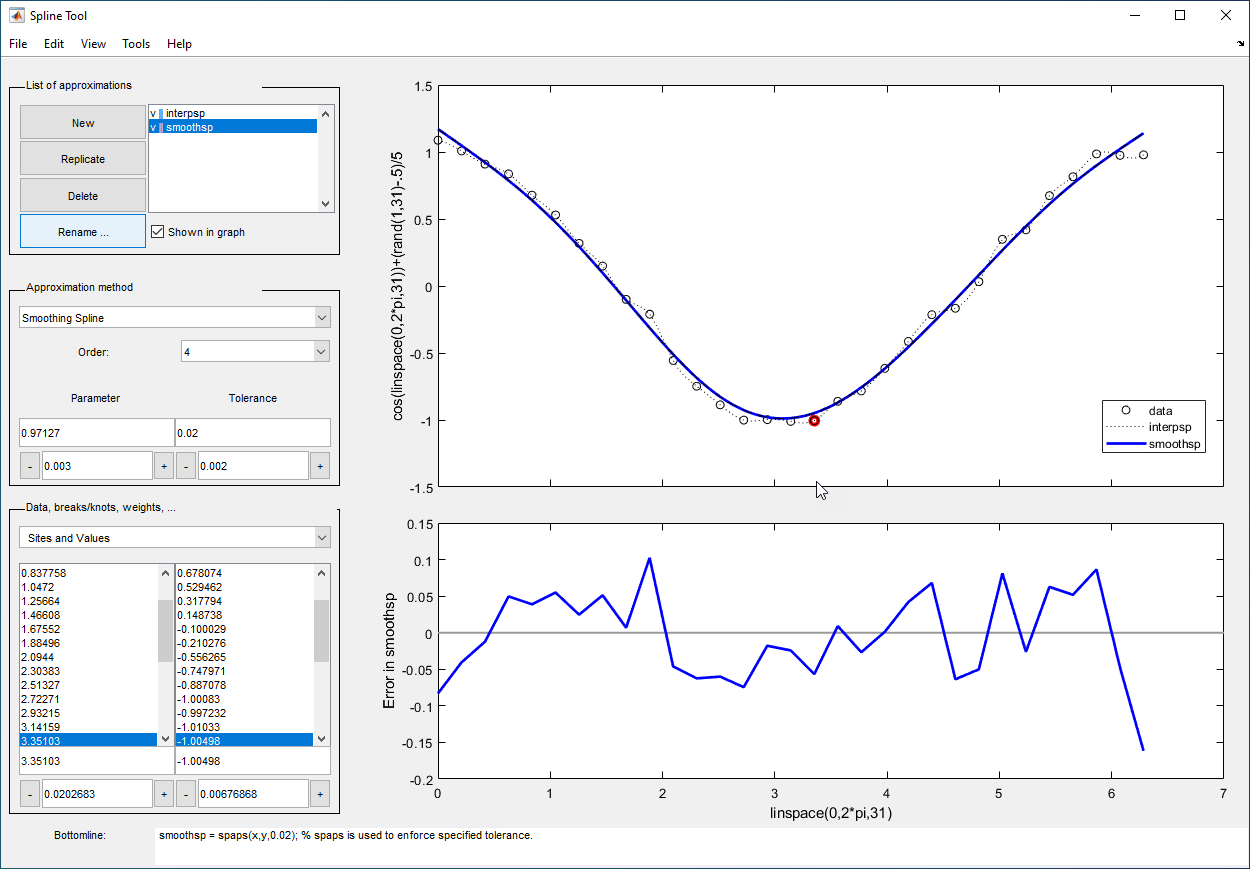Open the Order dropdown
The height and width of the screenshot is (869, 1250).
click(255, 352)
